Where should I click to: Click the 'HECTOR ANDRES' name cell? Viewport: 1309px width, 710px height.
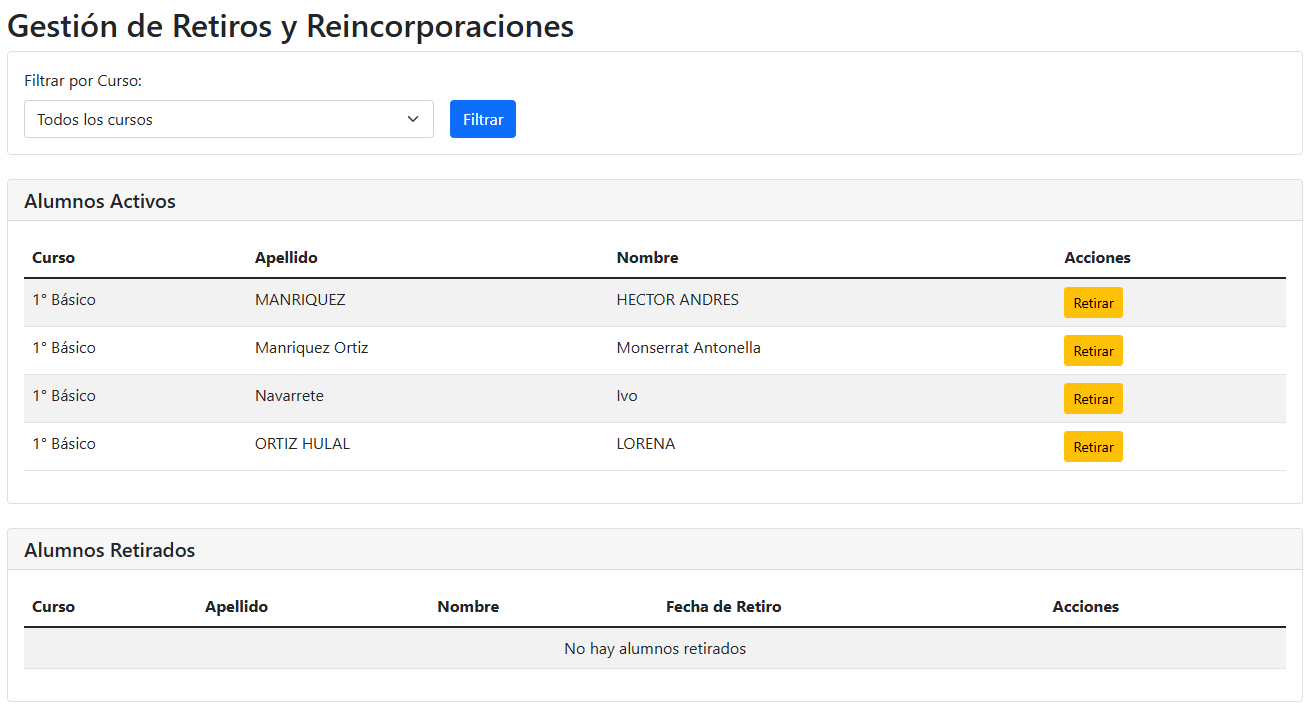677,300
